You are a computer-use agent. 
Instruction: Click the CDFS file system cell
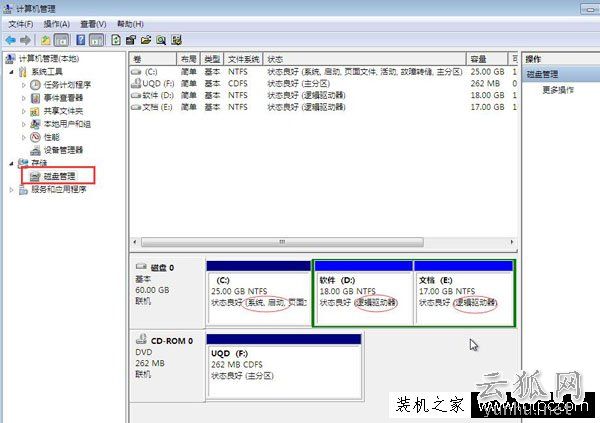coord(238,83)
